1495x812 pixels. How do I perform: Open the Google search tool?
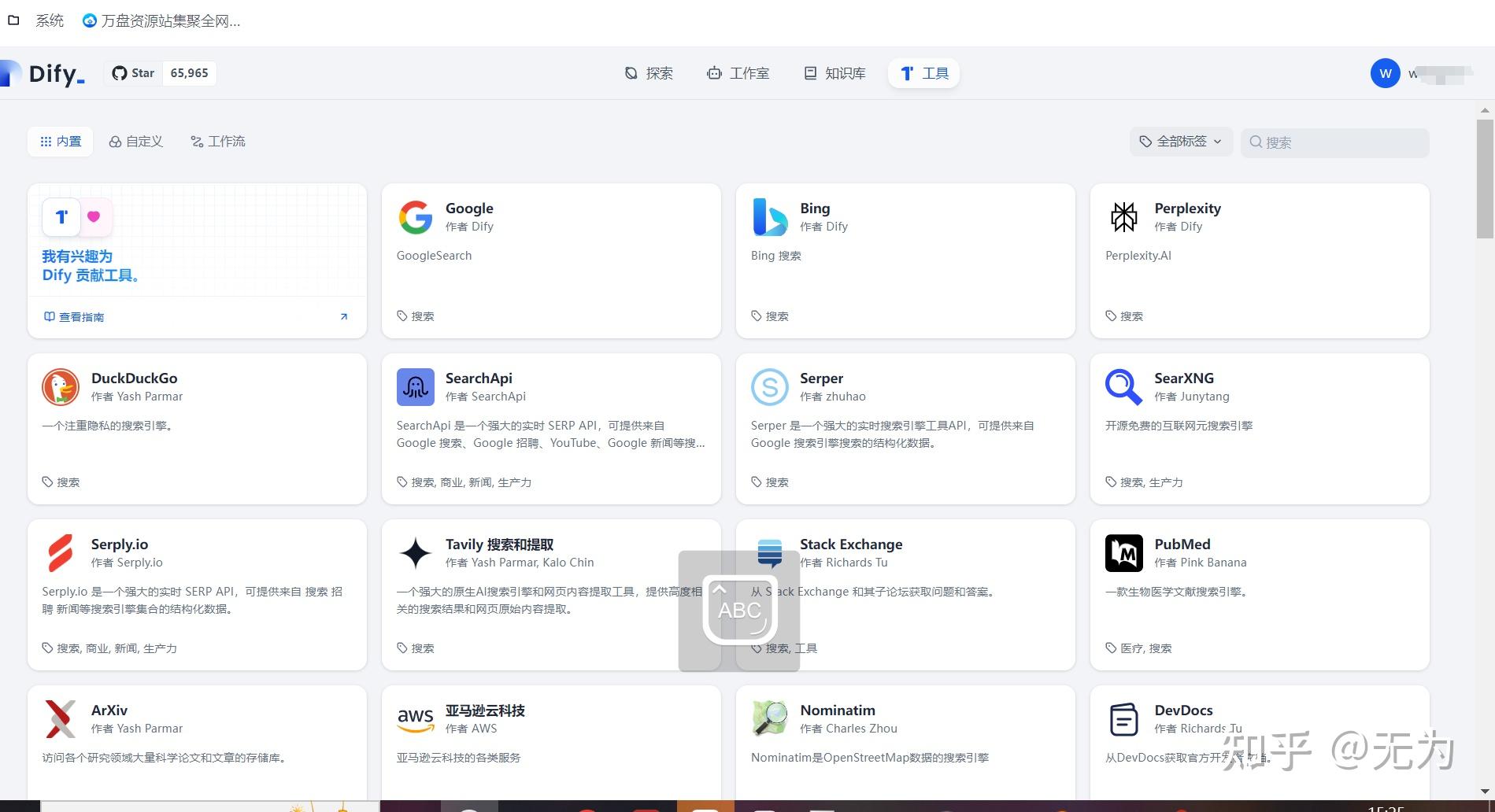click(415, 218)
